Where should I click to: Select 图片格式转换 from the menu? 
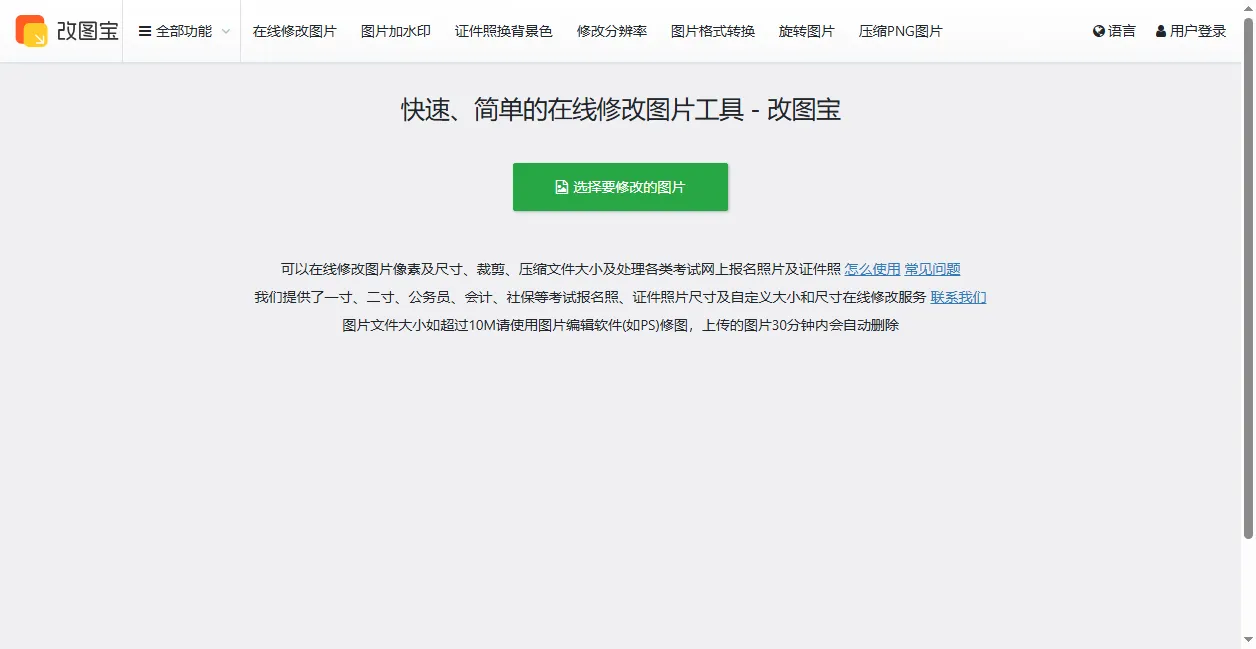[x=715, y=31]
